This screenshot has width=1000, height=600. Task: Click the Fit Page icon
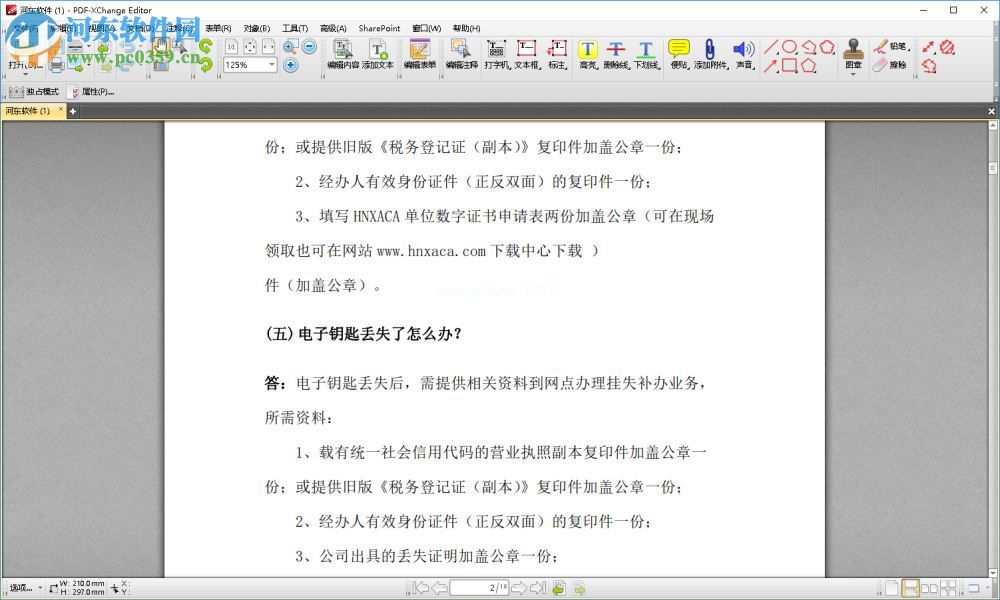coord(250,47)
